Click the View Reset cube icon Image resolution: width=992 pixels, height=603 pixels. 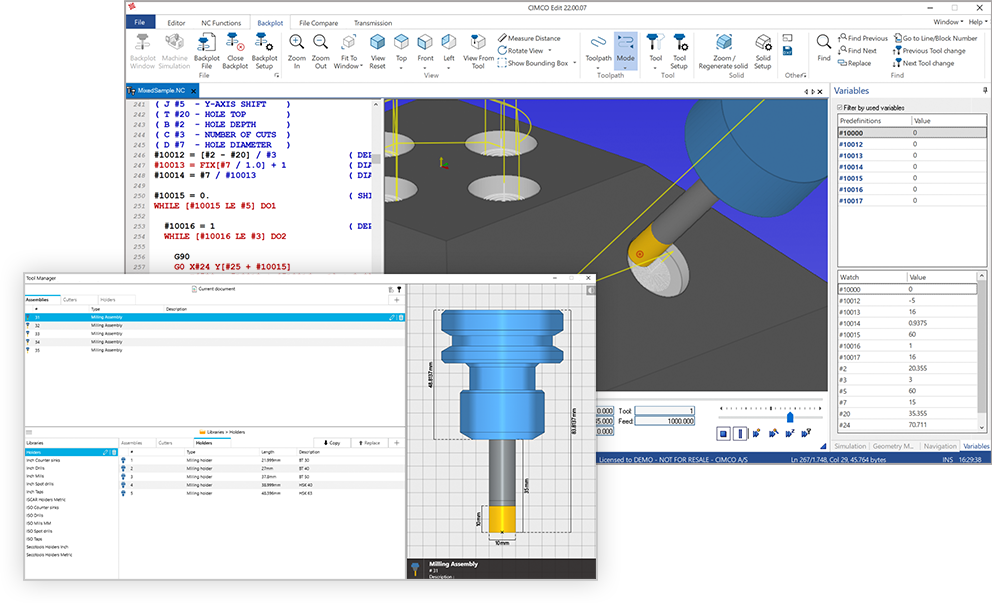coord(377,42)
